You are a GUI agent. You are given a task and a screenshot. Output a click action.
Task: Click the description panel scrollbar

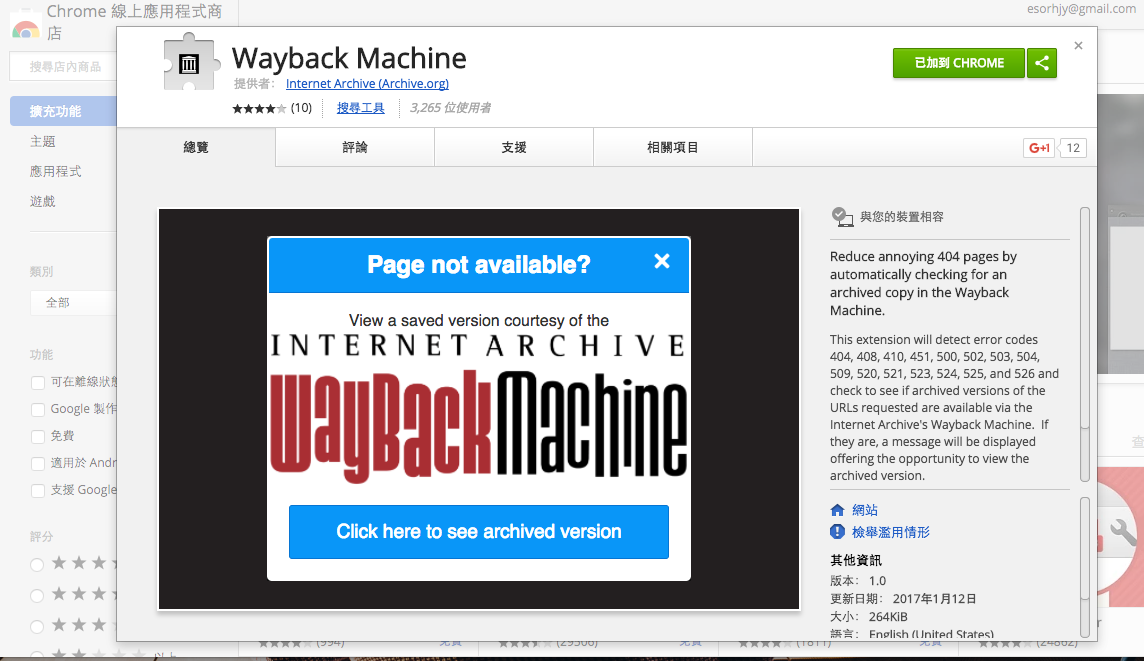point(1085,344)
